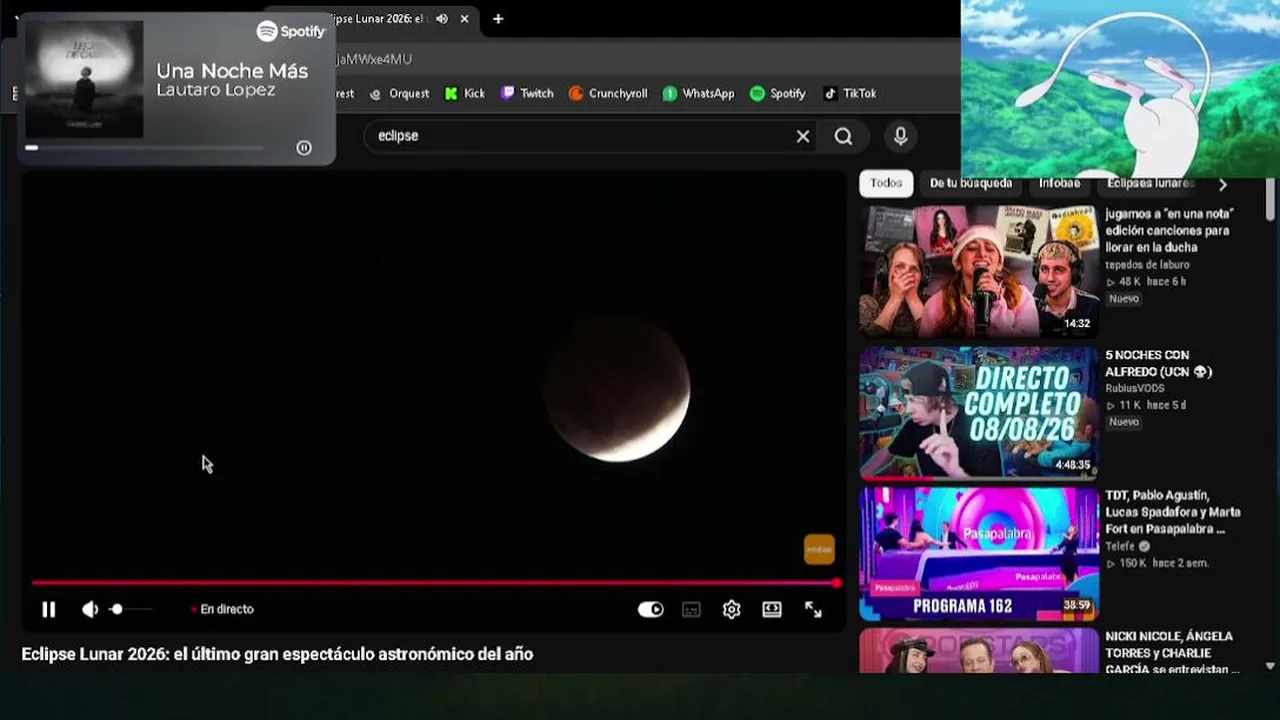
Task: Close the Eclipse Lunar 2026 browser tab
Action: [464, 19]
